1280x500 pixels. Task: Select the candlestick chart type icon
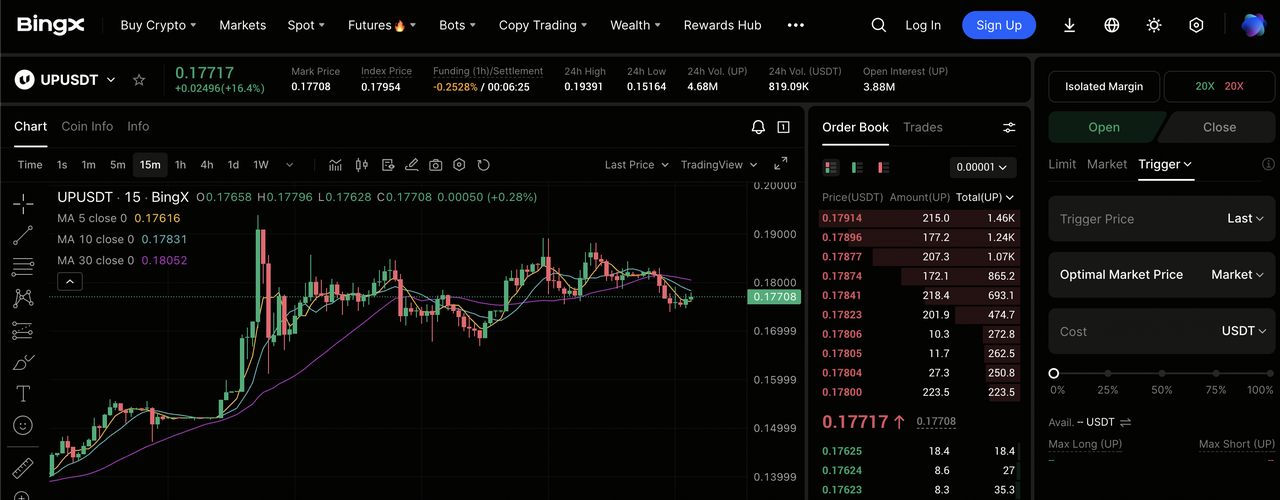(362, 165)
